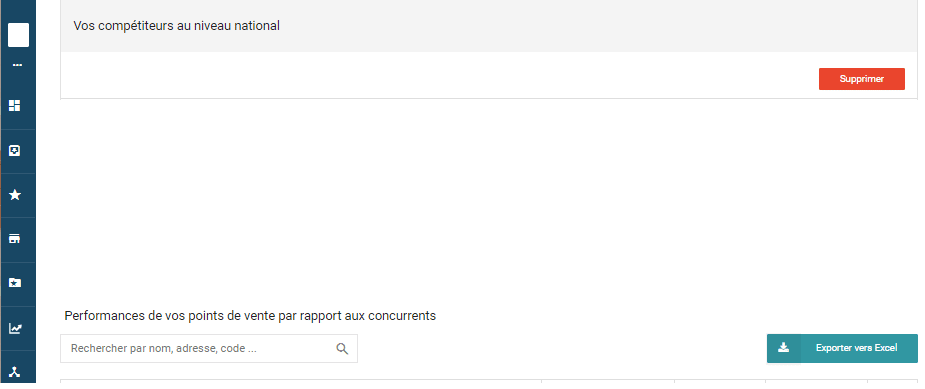Click the network hierarchy icon in sidebar
Image resolution: width=925 pixels, height=389 pixels.
coord(15,372)
